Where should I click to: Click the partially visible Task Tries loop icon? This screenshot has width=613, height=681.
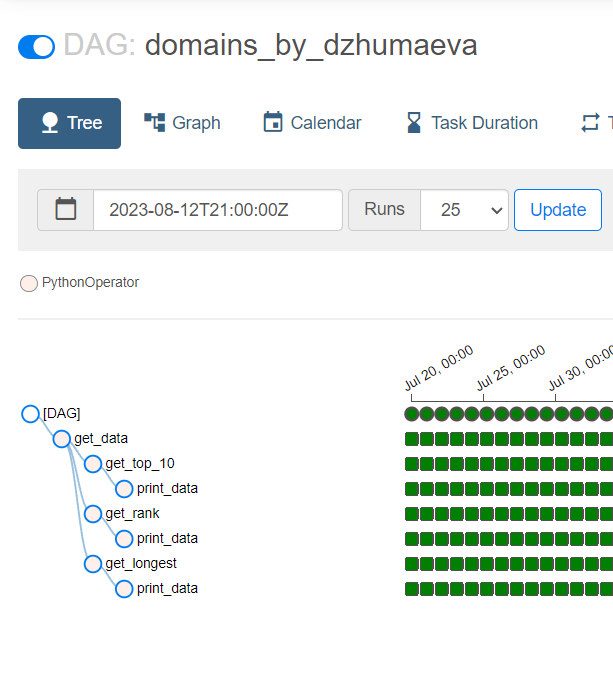tap(590, 122)
